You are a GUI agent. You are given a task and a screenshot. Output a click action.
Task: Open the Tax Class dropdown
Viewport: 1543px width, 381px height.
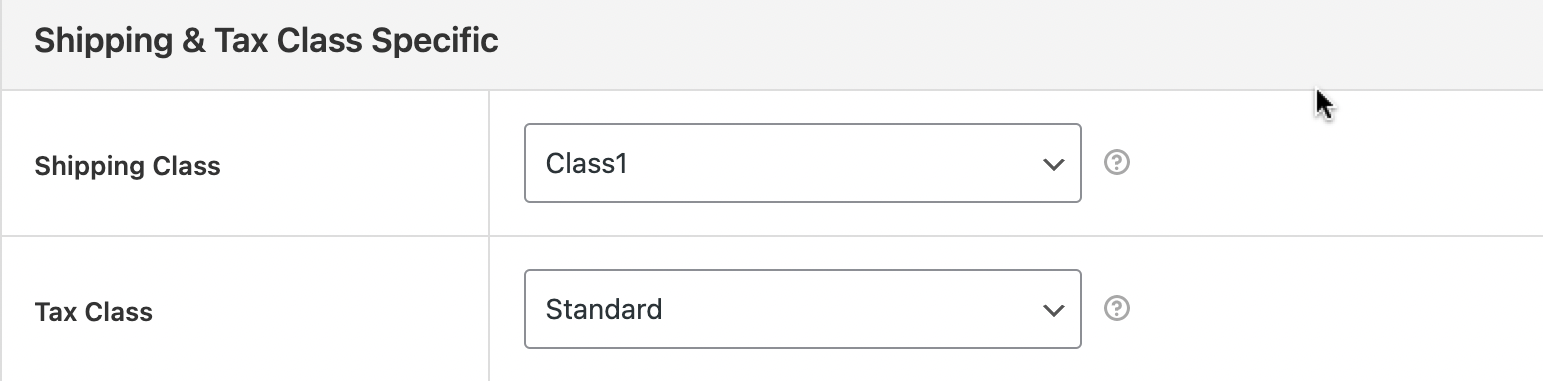(802, 309)
